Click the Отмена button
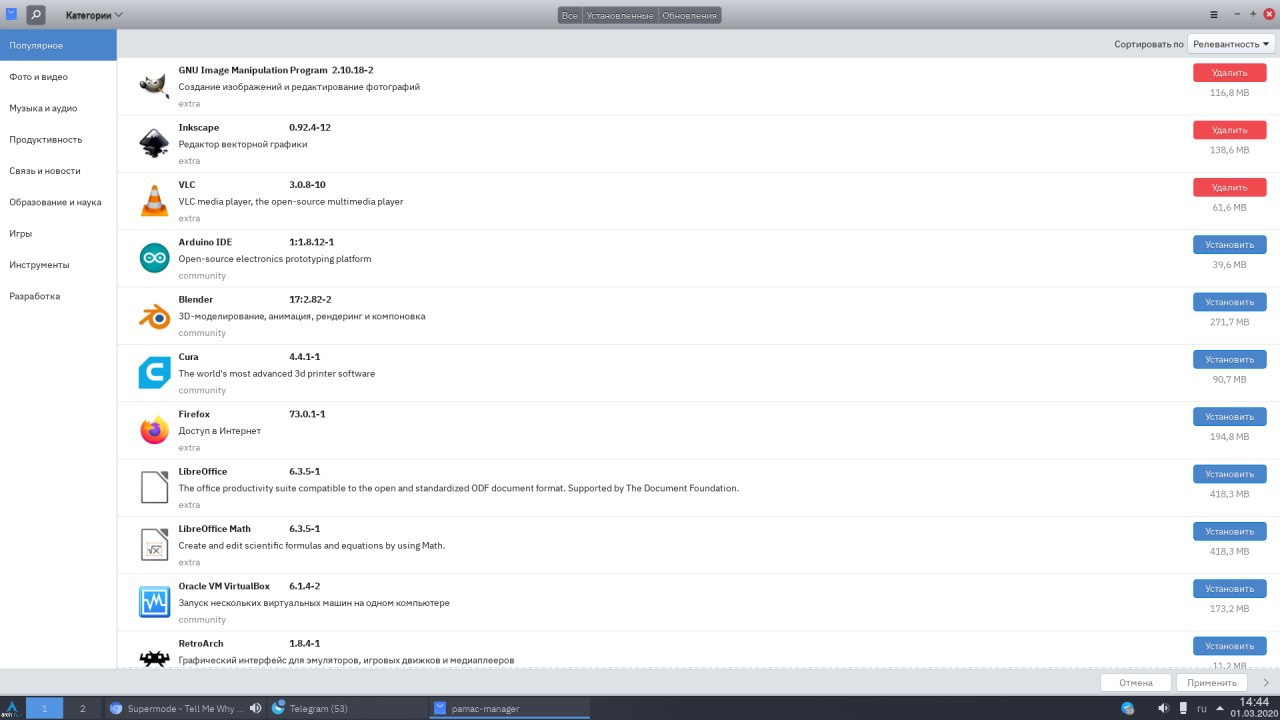 1136,683
